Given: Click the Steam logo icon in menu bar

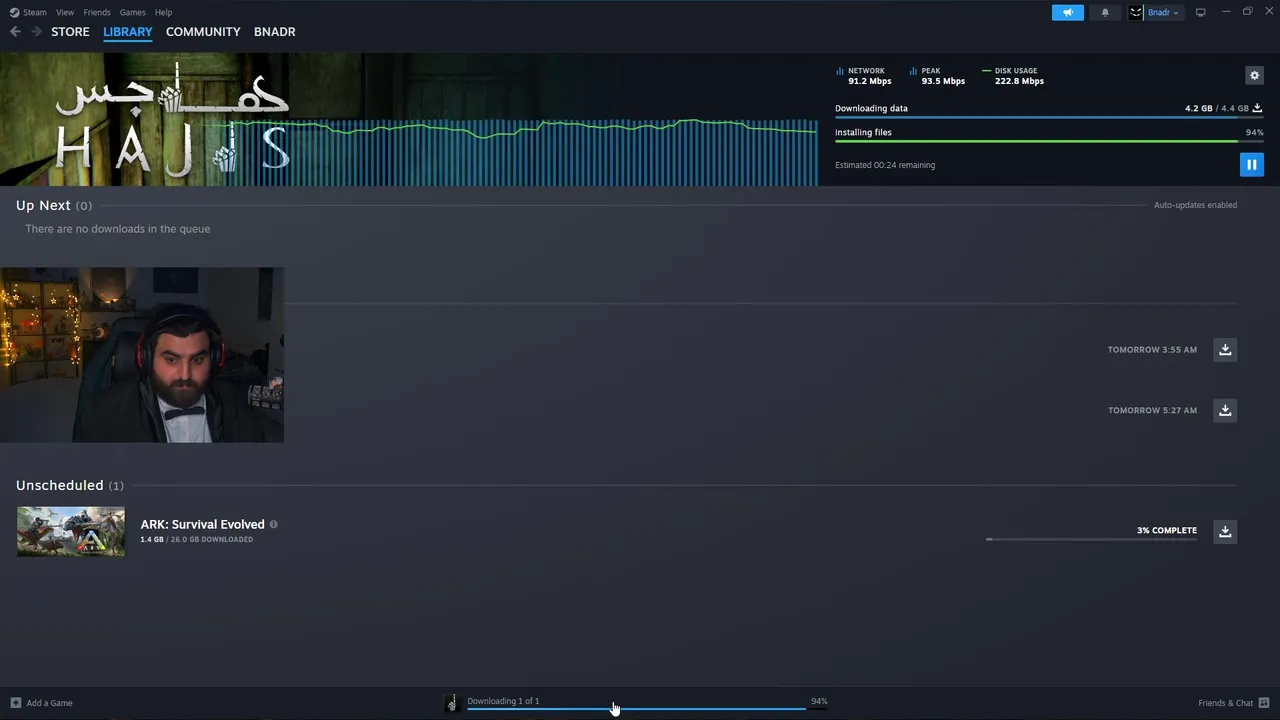Looking at the screenshot, I should click(14, 12).
